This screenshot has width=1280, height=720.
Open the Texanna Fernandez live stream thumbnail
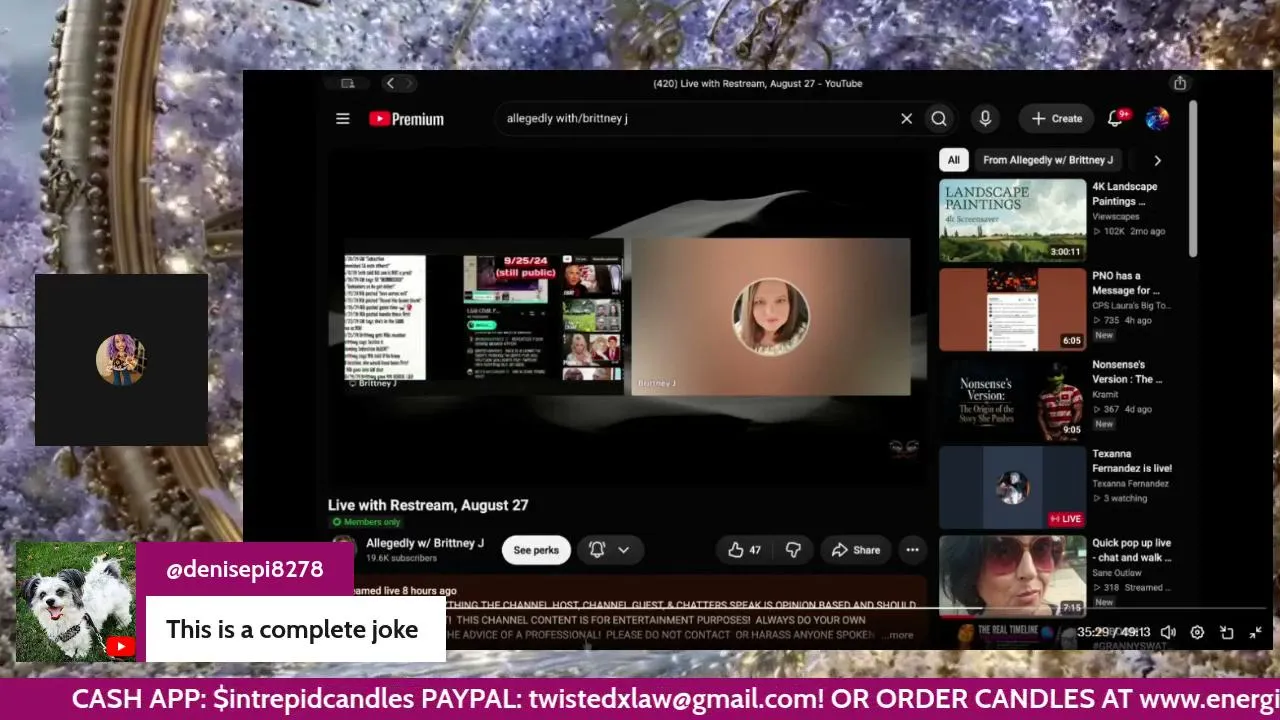1012,487
